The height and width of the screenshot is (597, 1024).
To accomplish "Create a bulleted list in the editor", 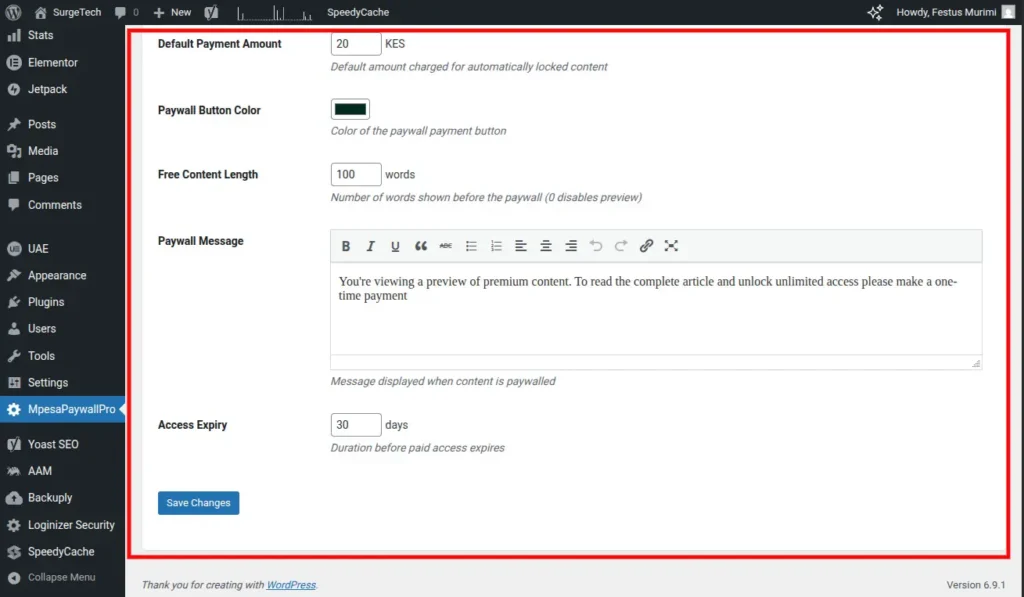I will click(472, 246).
